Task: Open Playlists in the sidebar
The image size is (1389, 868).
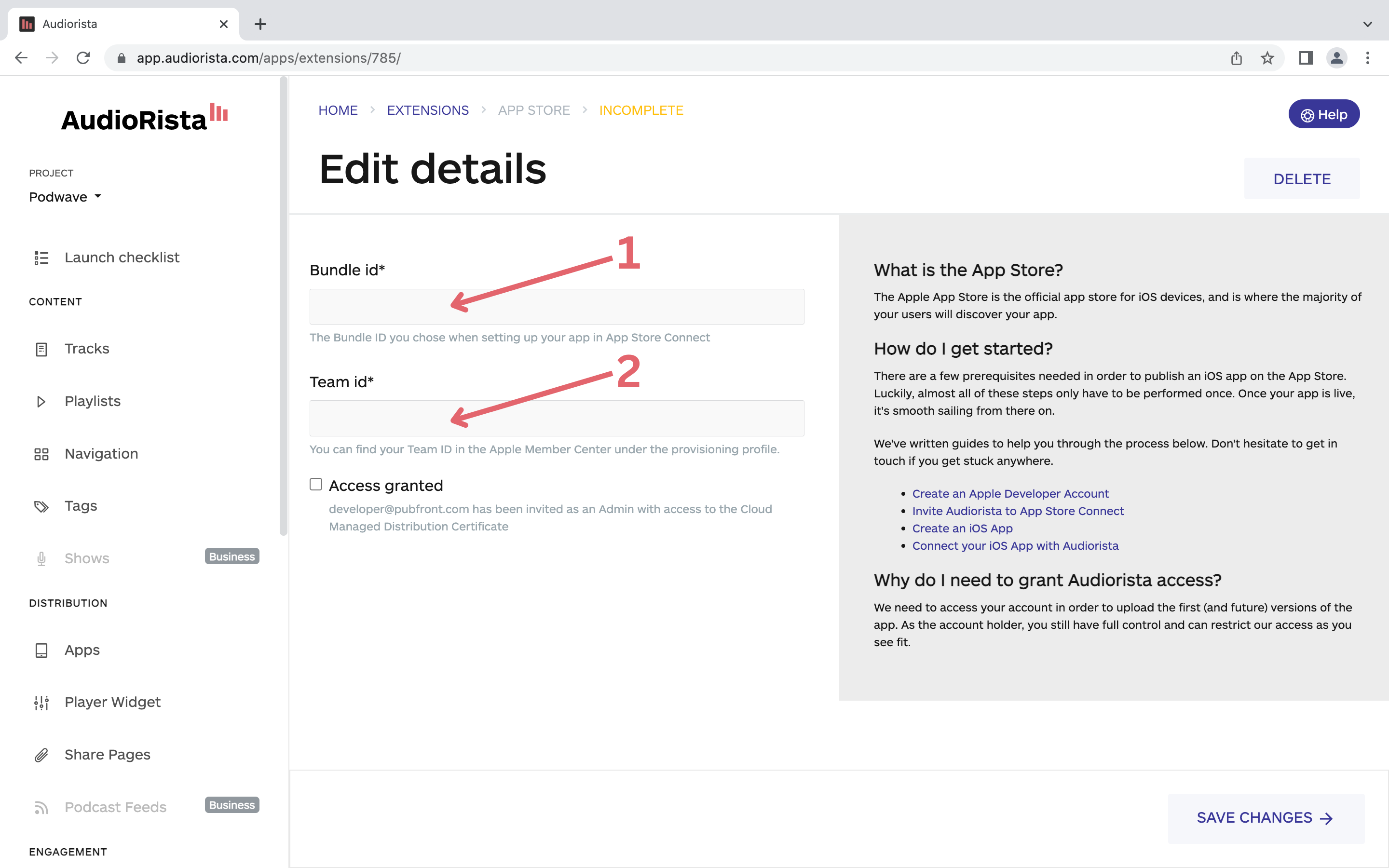Action: (x=93, y=401)
